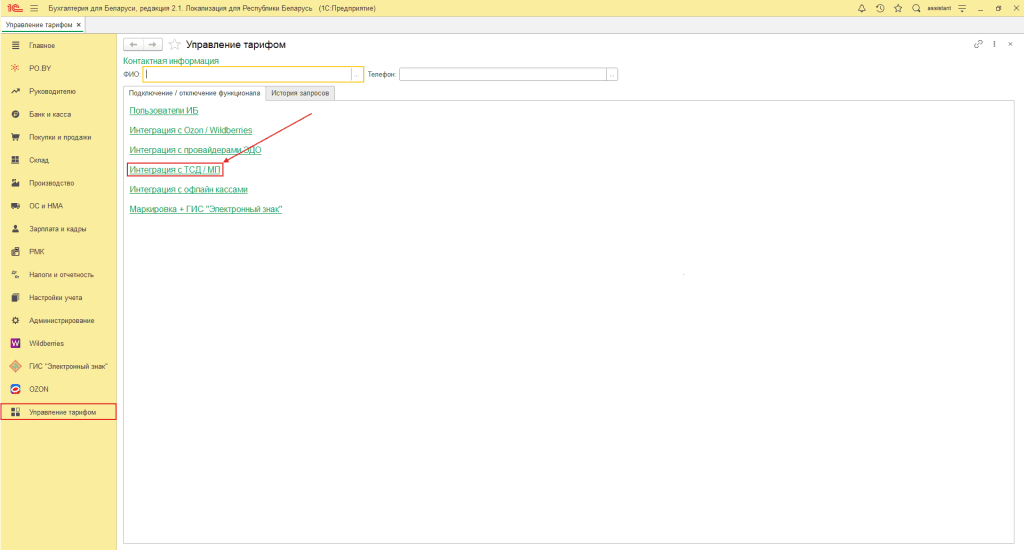Click ellipsis button beside ФИО field
Viewport: 1024px width, 550px height.
[356, 74]
